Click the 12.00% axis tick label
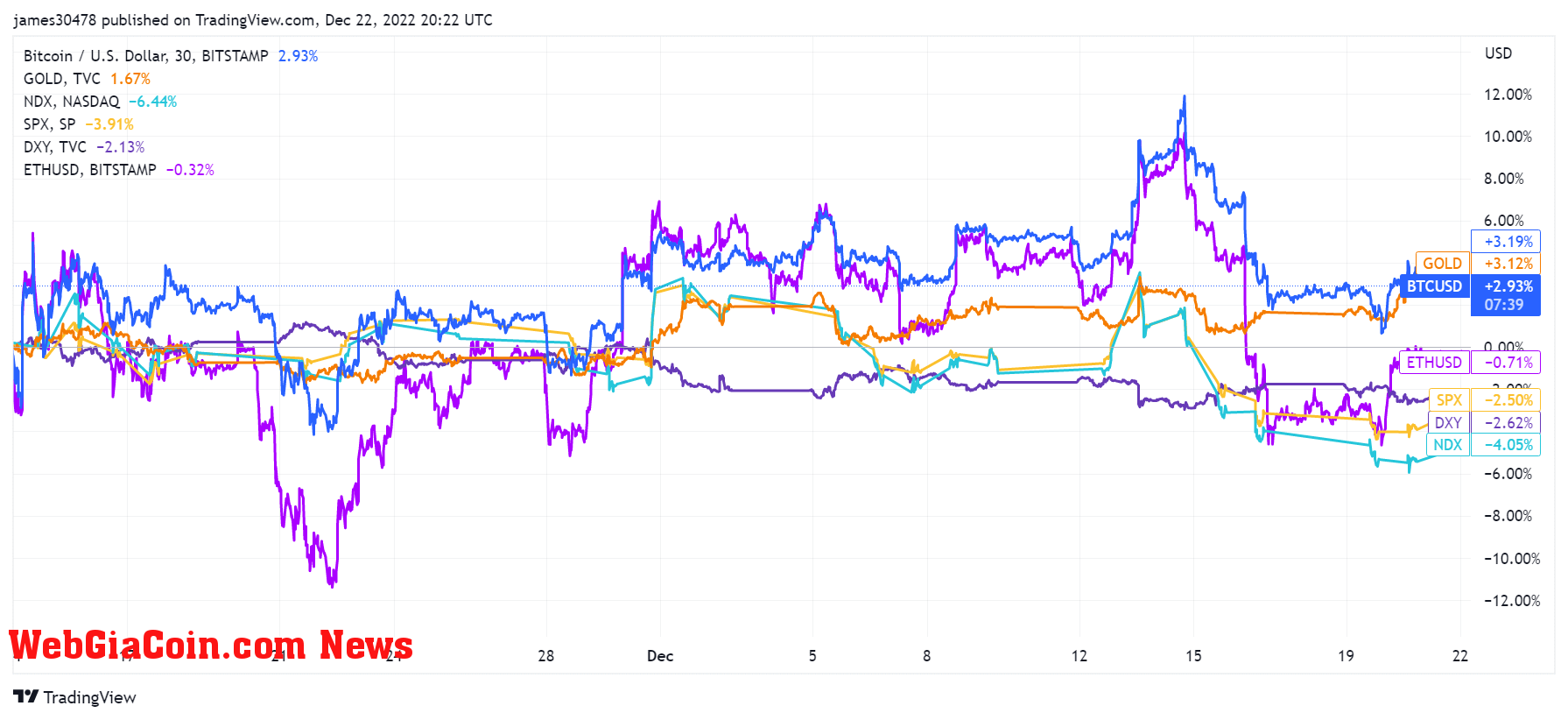Screen dimensions: 1568x720 click(1508, 95)
